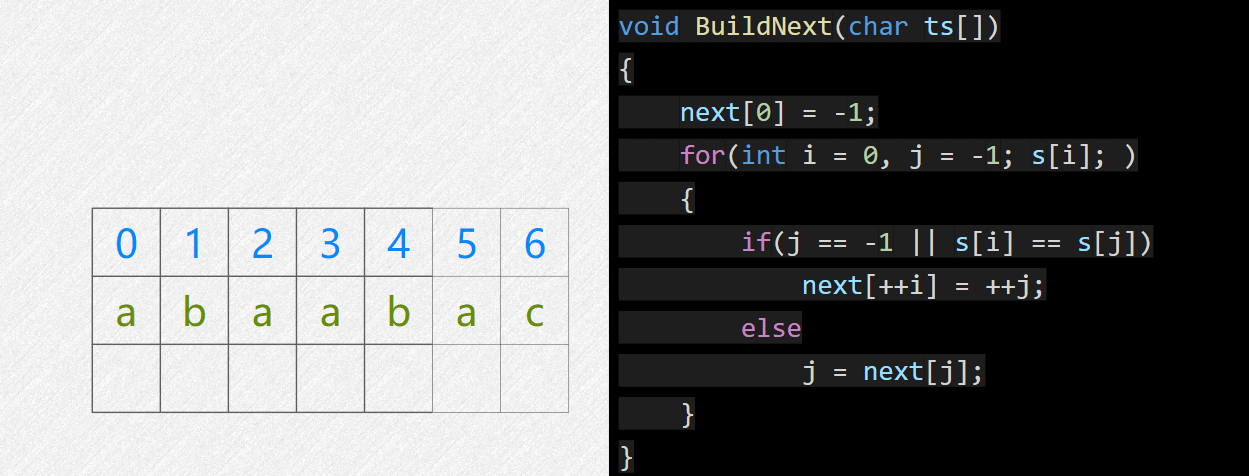Click the index cell labeled 1

194,243
